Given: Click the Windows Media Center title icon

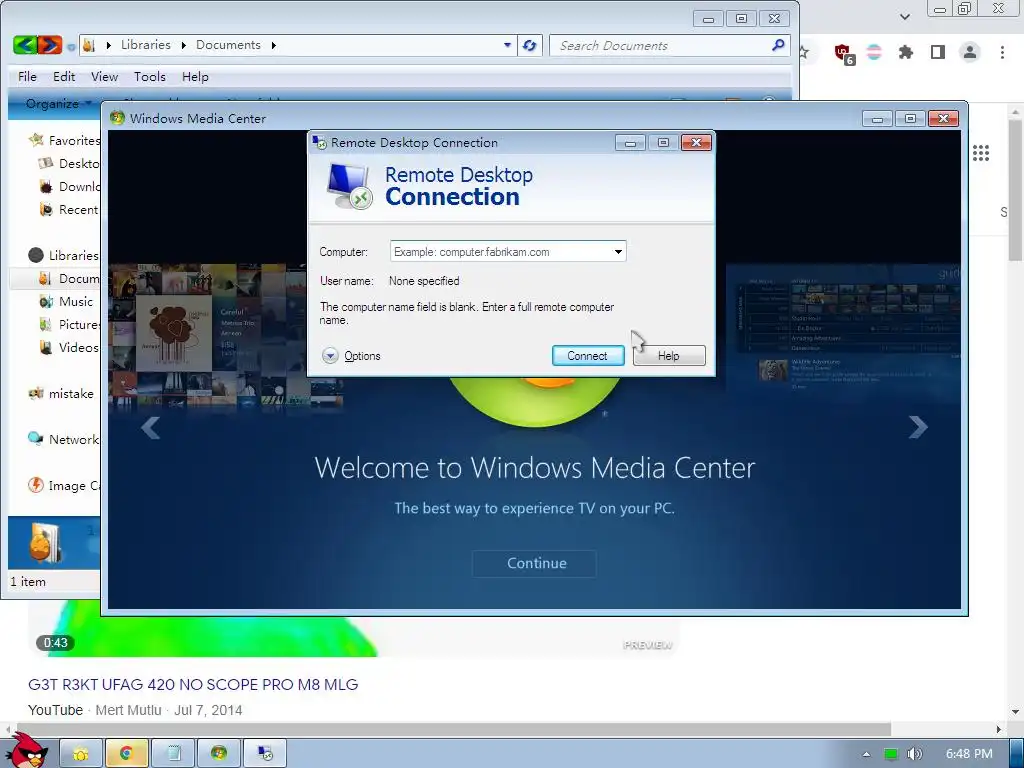Looking at the screenshot, I should click(118, 118).
